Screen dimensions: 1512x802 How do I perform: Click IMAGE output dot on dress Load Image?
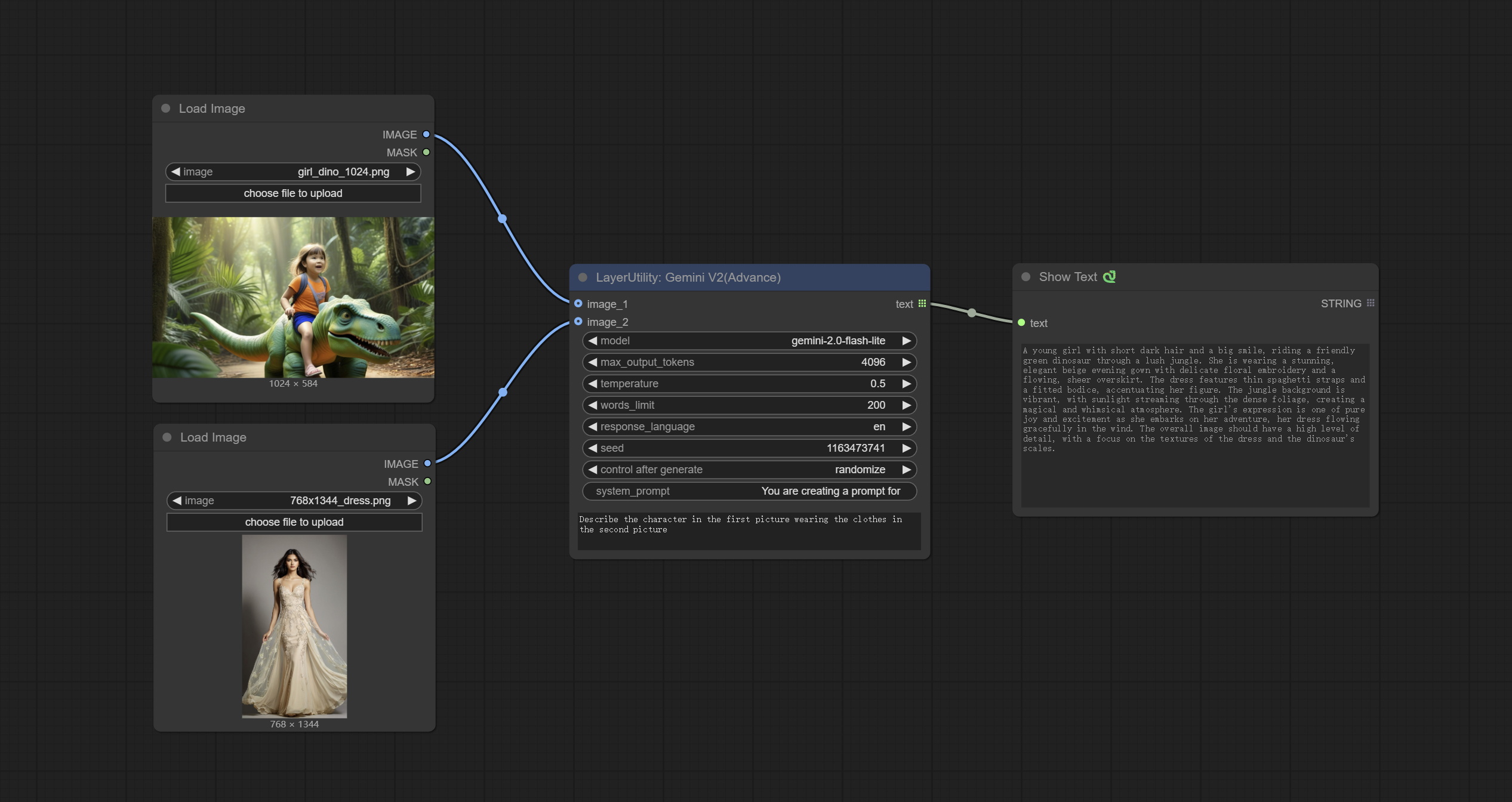point(427,464)
